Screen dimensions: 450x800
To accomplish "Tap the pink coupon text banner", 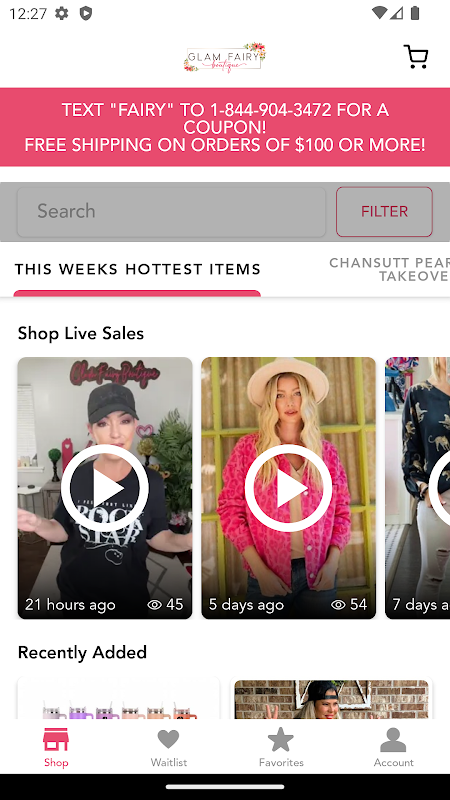I will [225, 127].
